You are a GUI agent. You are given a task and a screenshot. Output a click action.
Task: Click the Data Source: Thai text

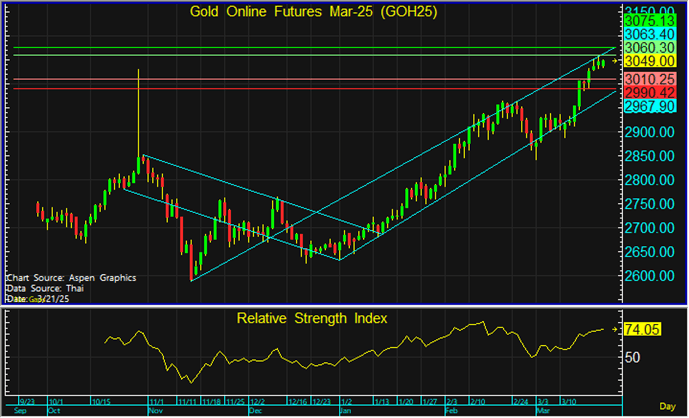click(x=48, y=288)
